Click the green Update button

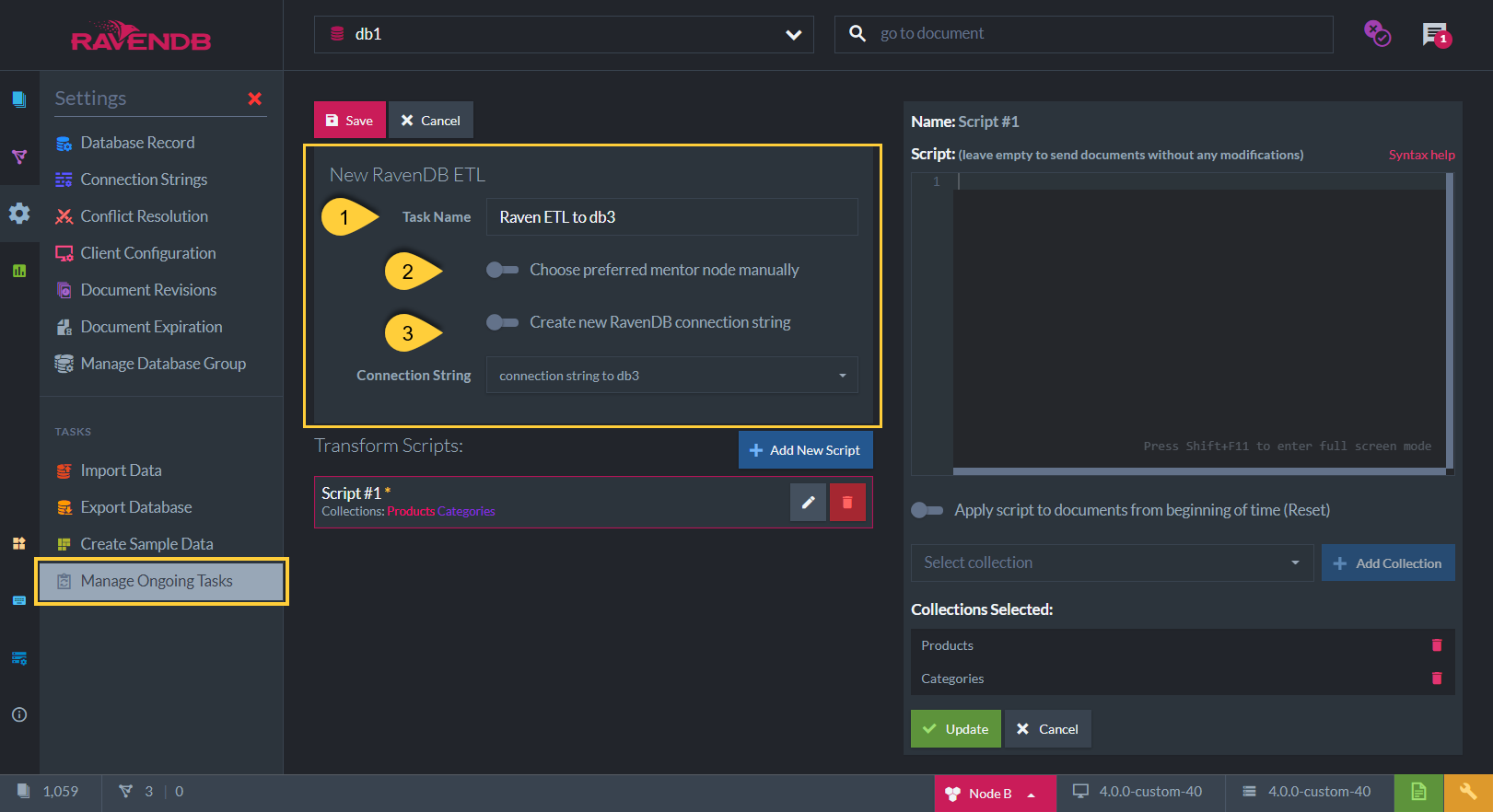click(956, 728)
